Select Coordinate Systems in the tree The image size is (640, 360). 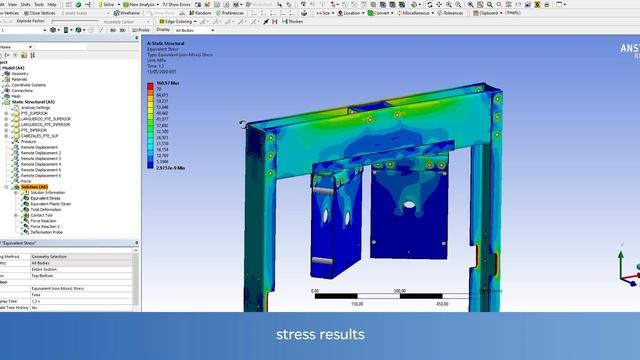coord(29,85)
